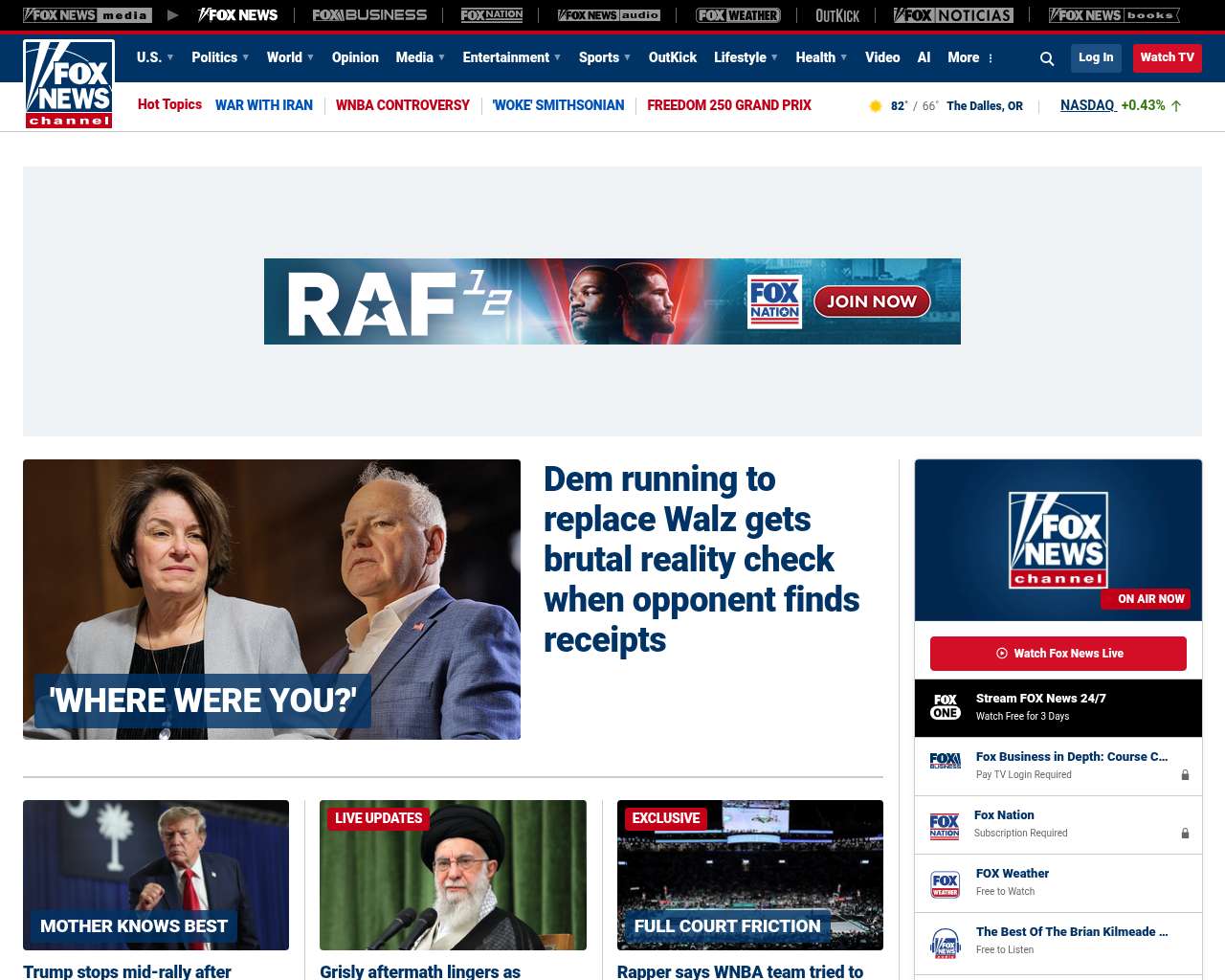Open the Fox Noticias logo
Screen dimensions: 1225x980
[953, 15]
